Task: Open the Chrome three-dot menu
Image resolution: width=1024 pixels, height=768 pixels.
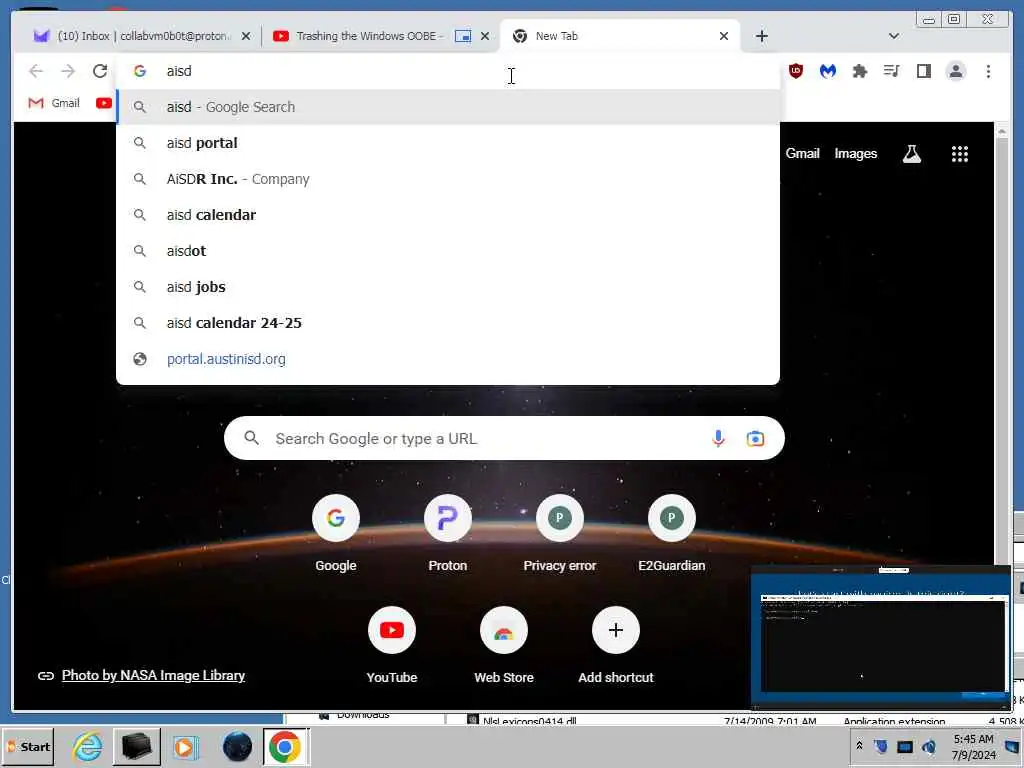Action: (988, 71)
